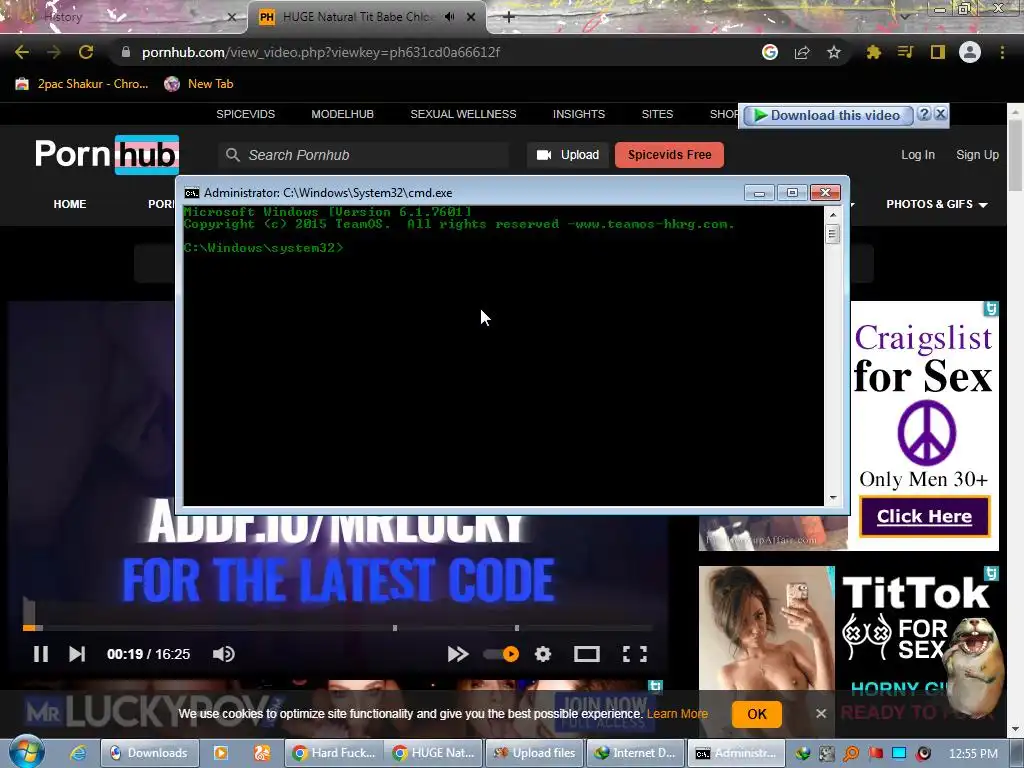The width and height of the screenshot is (1024, 768).
Task: Click the Google icon in the address bar
Action: (x=770, y=52)
